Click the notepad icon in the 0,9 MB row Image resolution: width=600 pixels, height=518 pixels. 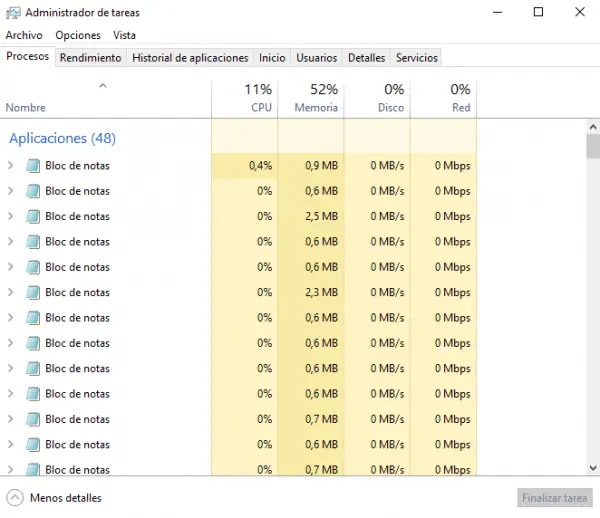coord(33,166)
